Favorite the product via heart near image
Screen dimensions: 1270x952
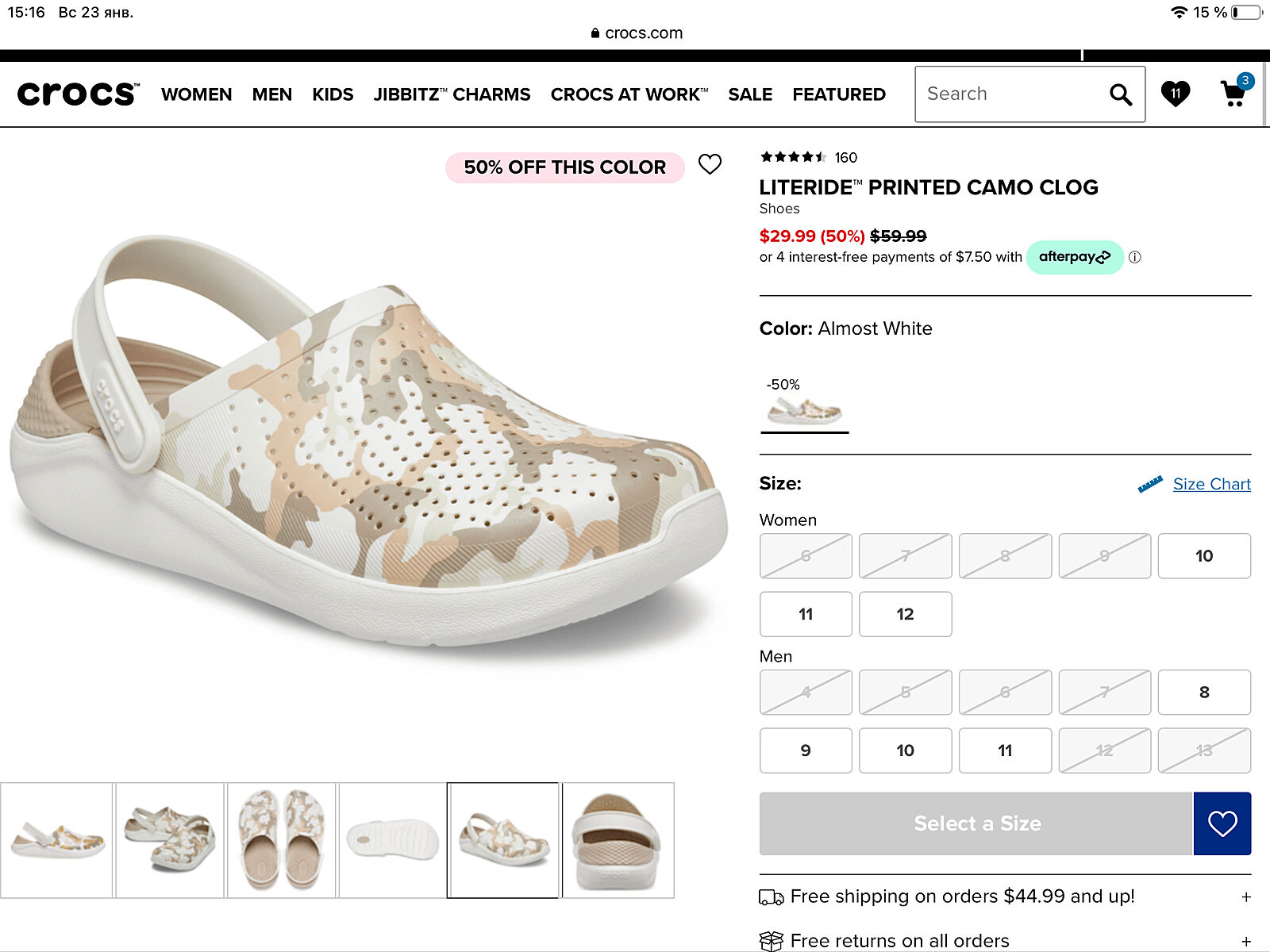point(710,164)
